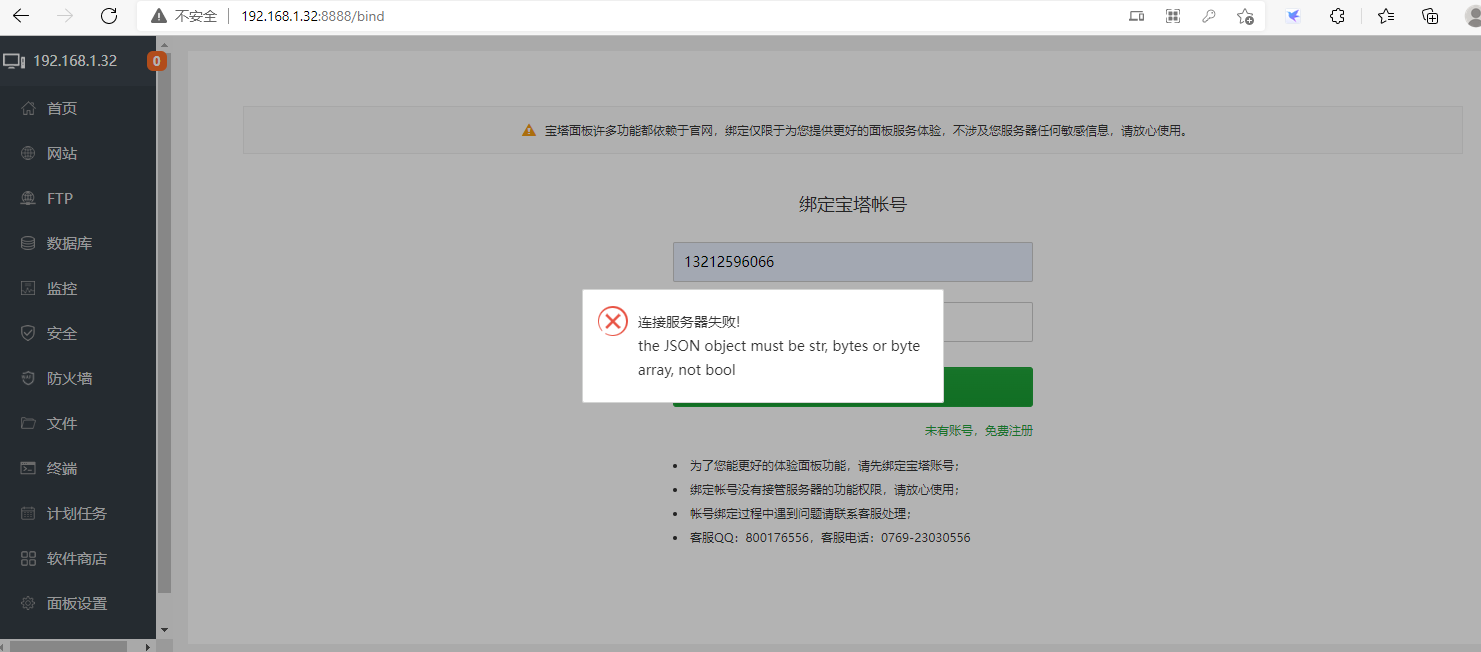This screenshot has height=652, width=1481.
Task: Click the globe icon next to 网站
Action: (28, 153)
